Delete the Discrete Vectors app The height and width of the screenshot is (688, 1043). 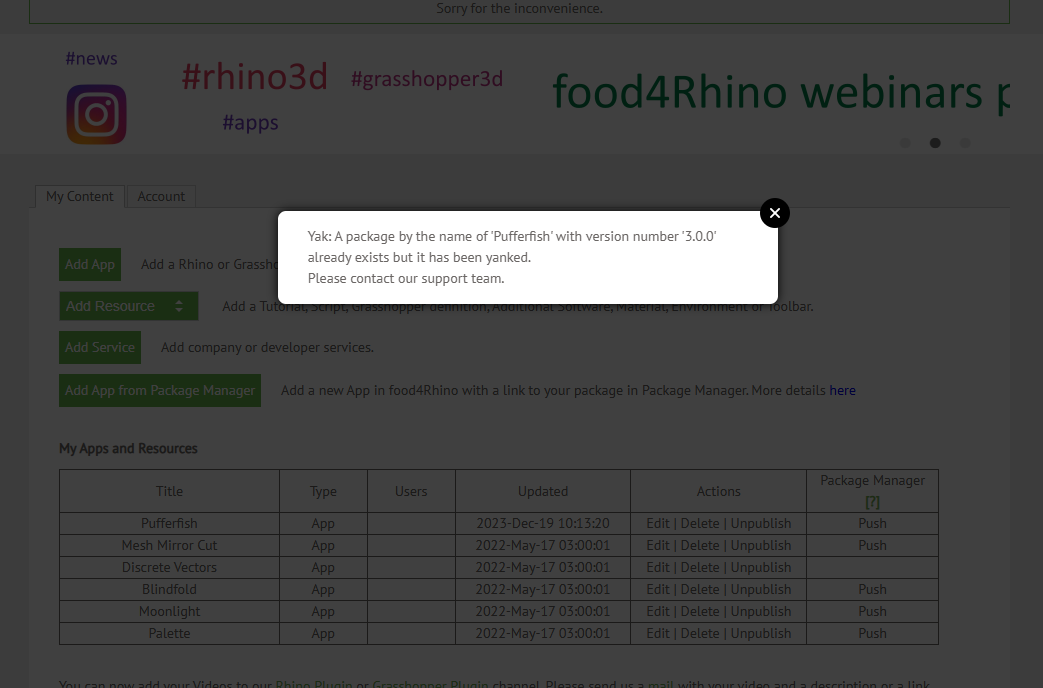click(700, 568)
